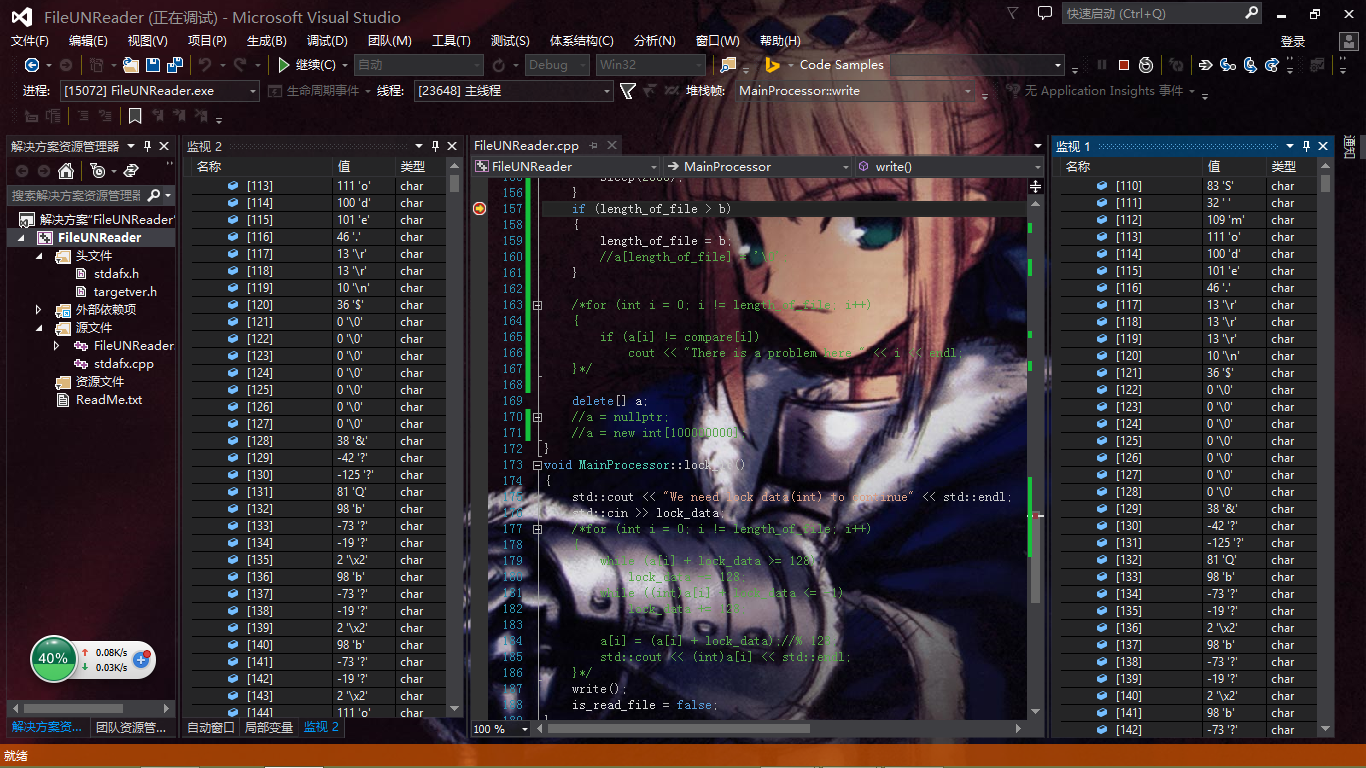Toggle pin on FileUNReader.cpp tab

(x=594, y=146)
